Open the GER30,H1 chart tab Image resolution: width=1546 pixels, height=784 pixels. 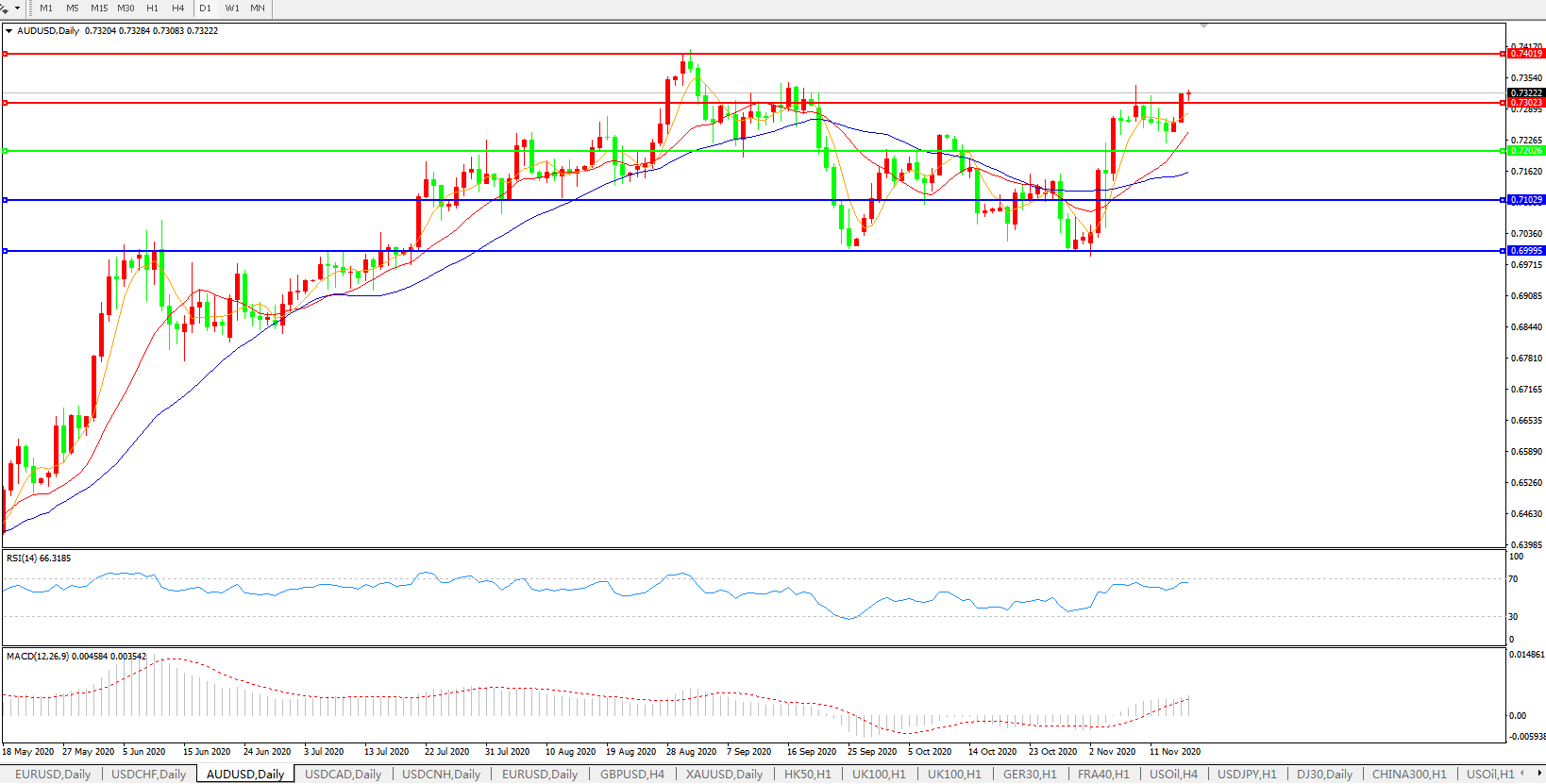click(x=1029, y=775)
